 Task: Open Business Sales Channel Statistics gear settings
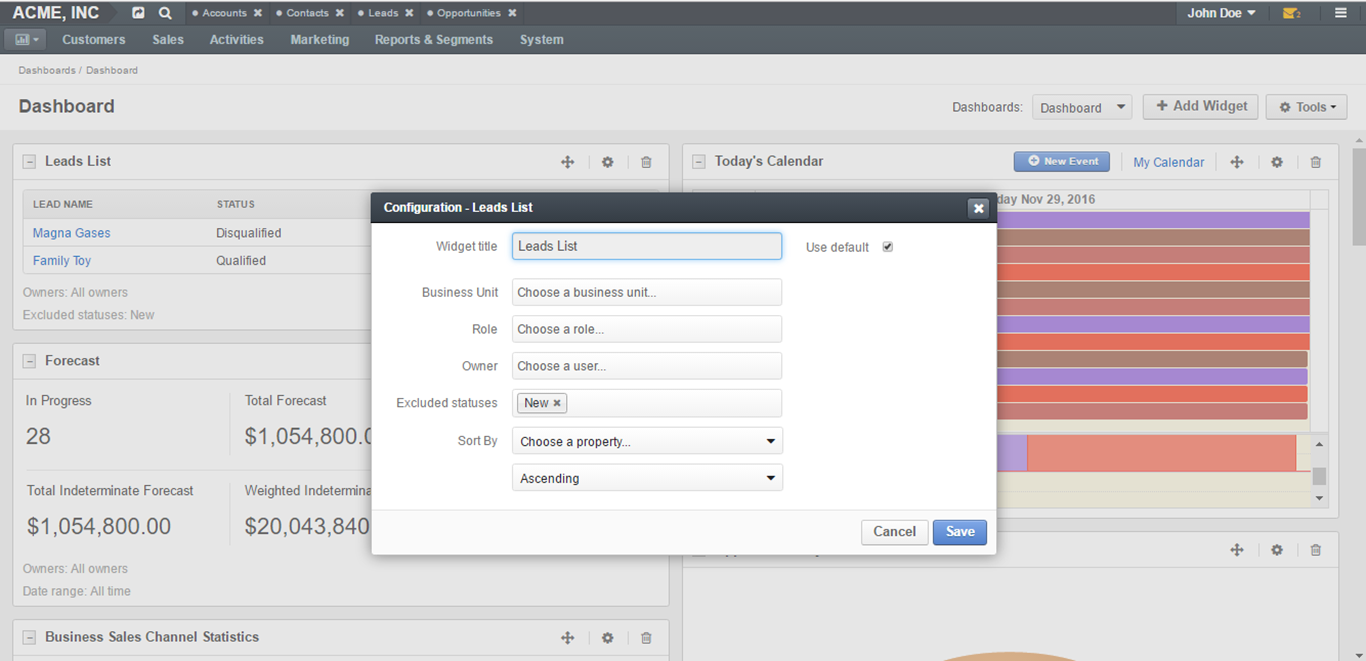pyautogui.click(x=607, y=638)
